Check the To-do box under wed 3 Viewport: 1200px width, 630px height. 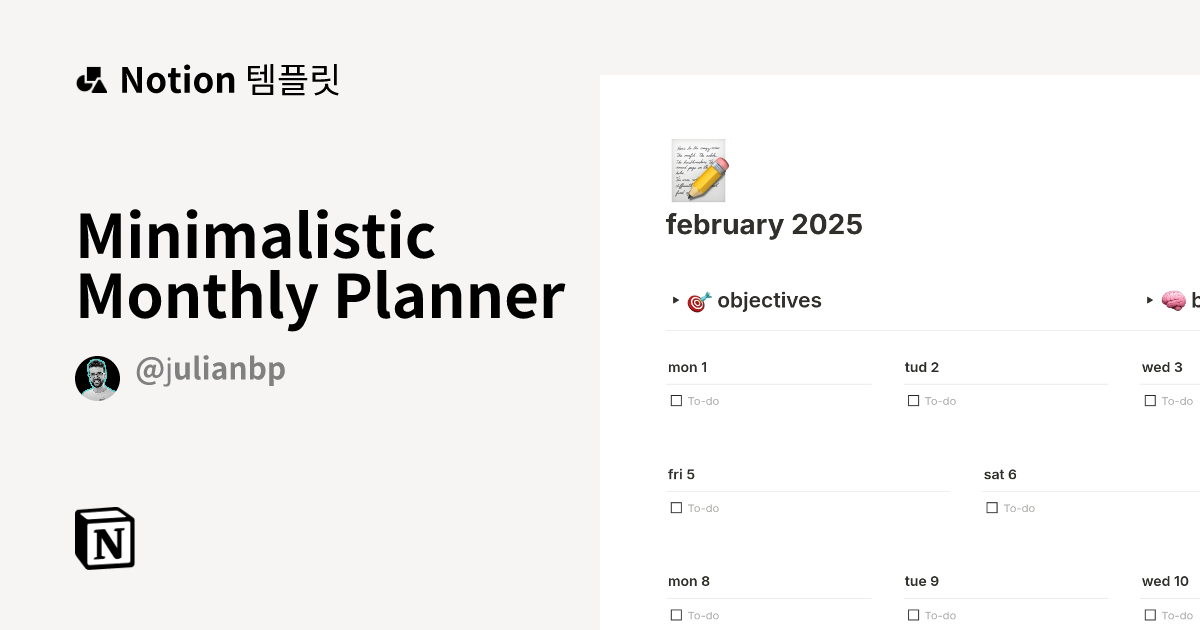[x=1150, y=400]
